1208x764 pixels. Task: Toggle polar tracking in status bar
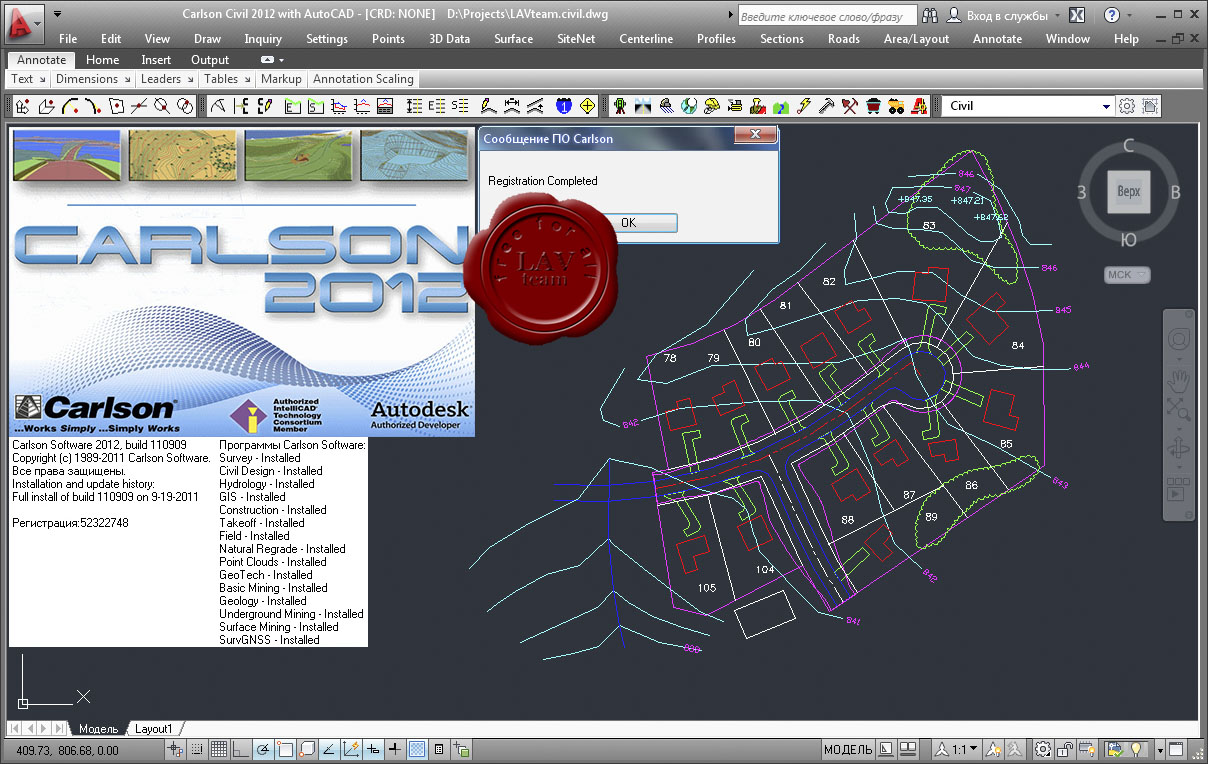tap(262, 749)
